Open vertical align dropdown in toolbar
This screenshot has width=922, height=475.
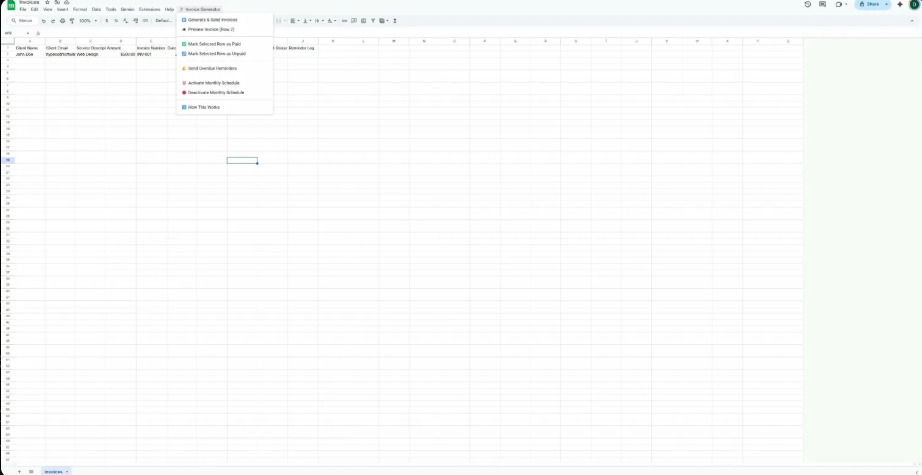click(306, 21)
